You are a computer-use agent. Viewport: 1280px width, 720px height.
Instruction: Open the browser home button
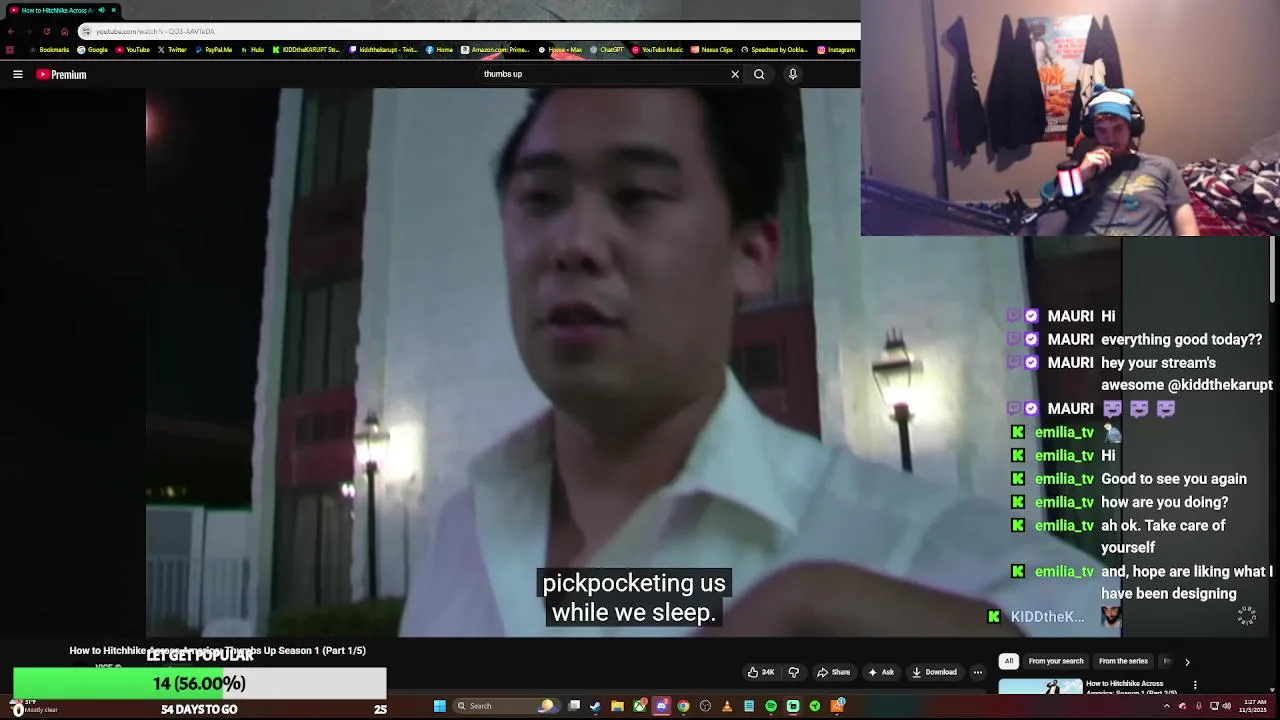[64, 31]
